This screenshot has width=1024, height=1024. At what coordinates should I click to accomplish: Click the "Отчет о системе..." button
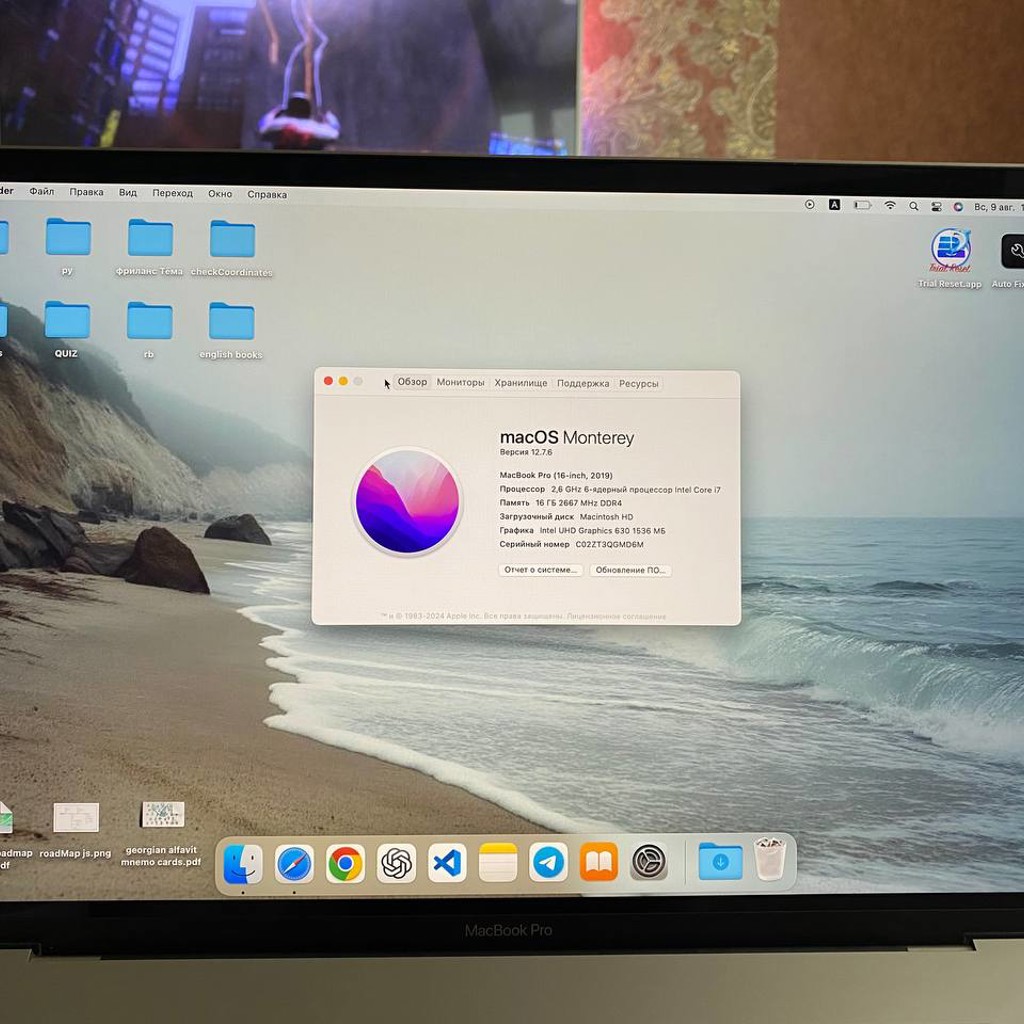(x=540, y=570)
